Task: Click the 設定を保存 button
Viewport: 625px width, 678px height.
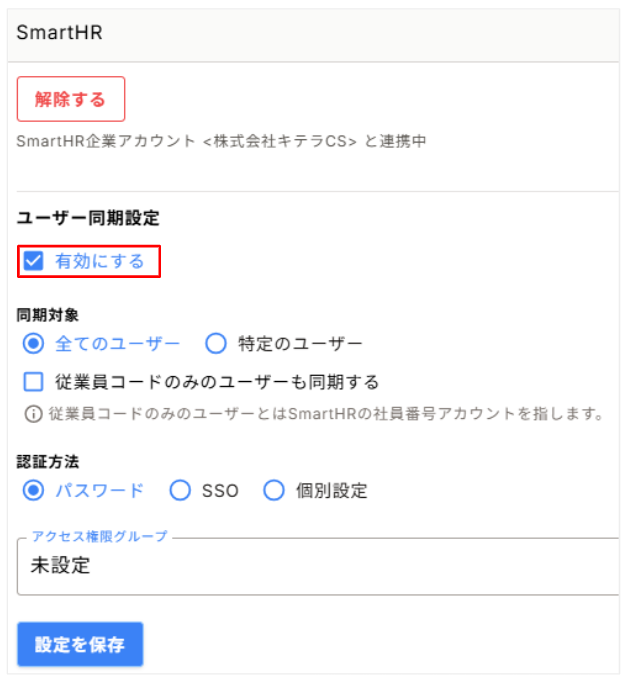Action: (x=80, y=644)
